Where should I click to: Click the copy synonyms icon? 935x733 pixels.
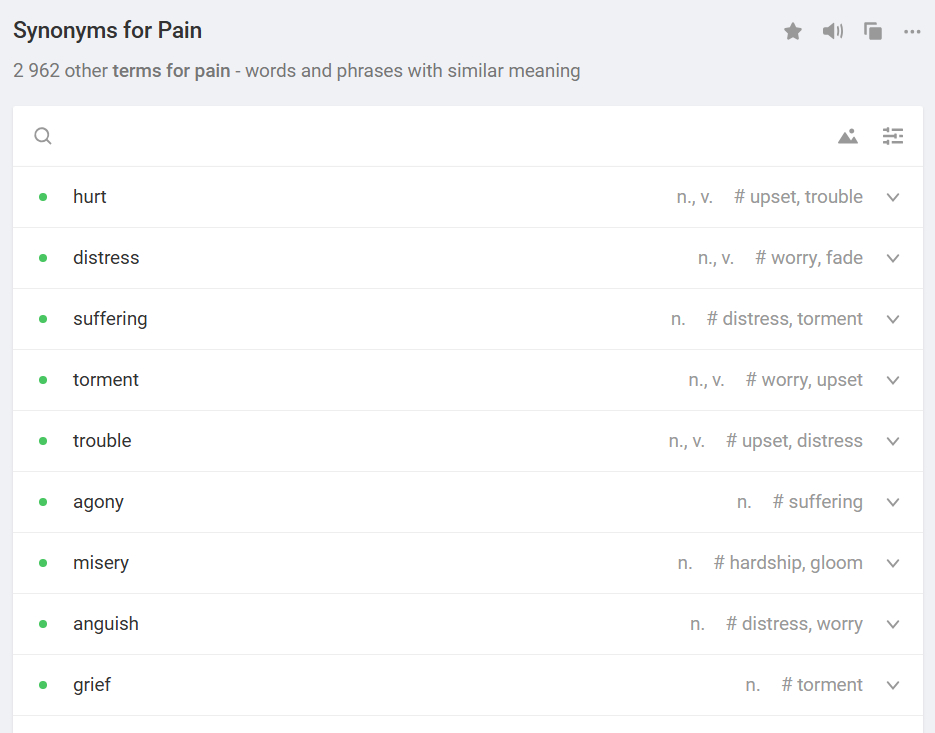[873, 32]
